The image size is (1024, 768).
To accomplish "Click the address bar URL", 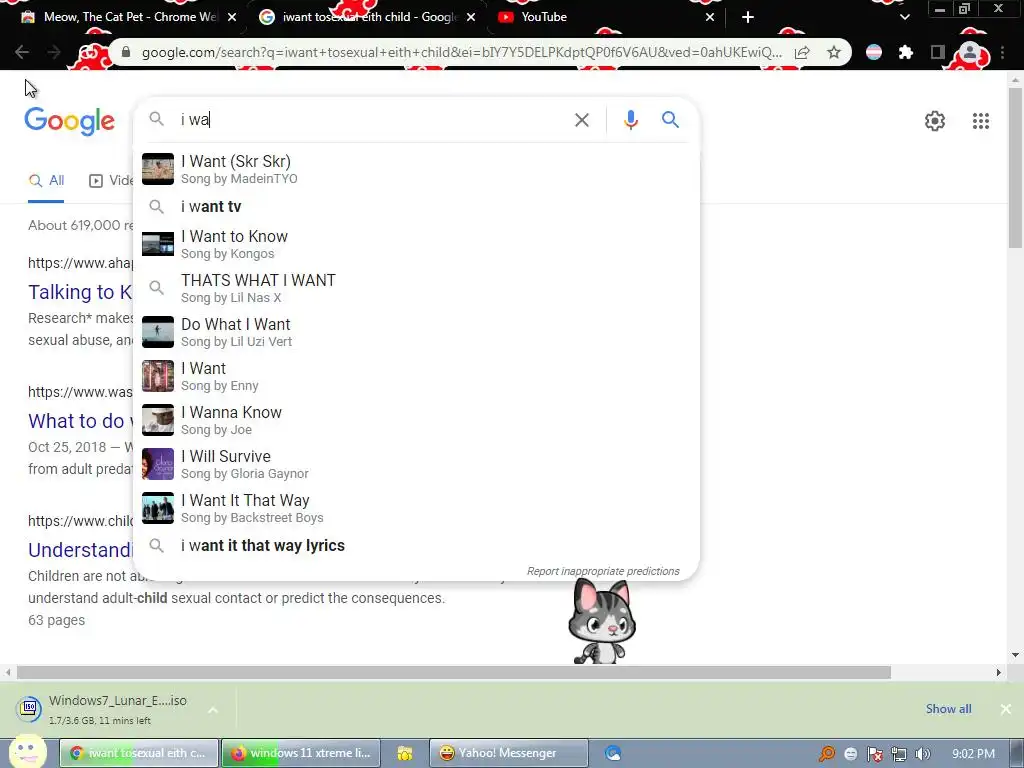I will 461,52.
